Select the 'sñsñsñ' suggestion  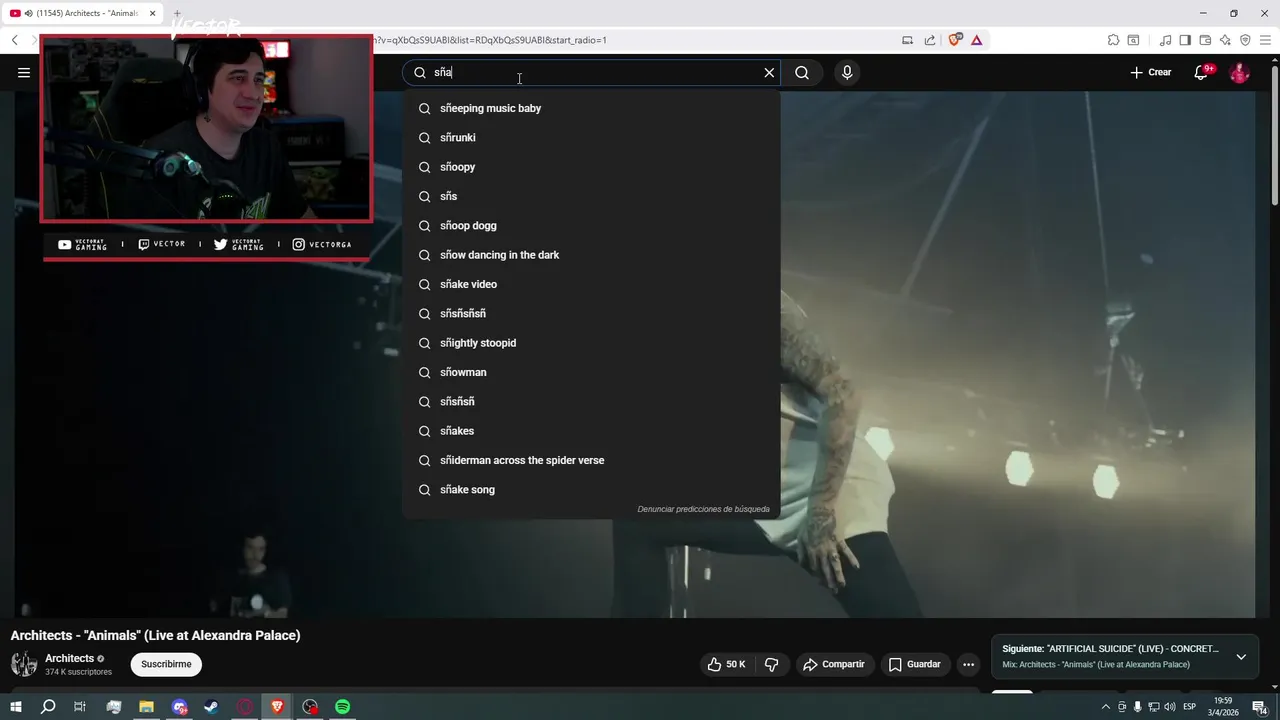tap(591, 401)
